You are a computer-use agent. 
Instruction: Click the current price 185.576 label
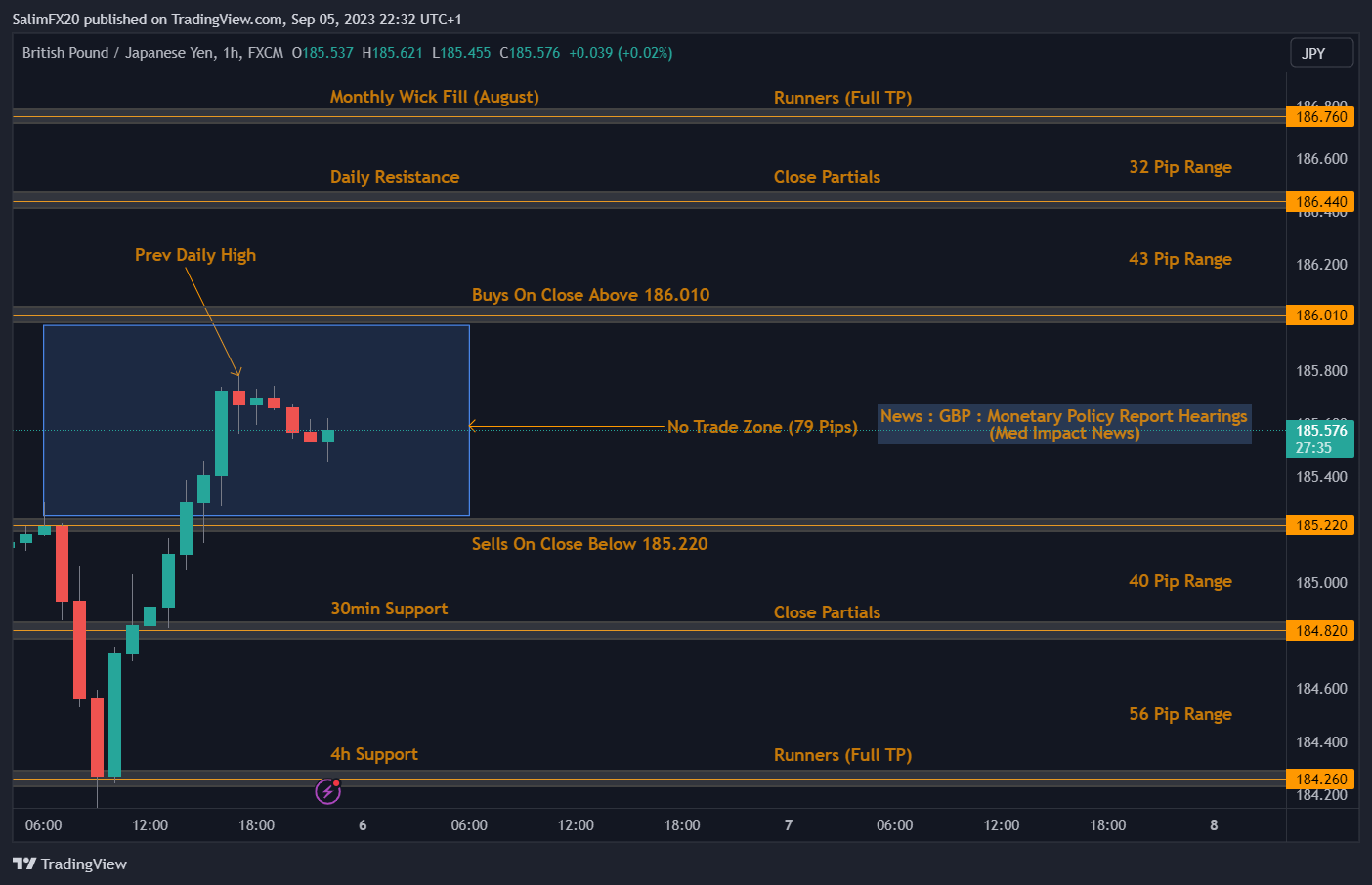(1320, 439)
